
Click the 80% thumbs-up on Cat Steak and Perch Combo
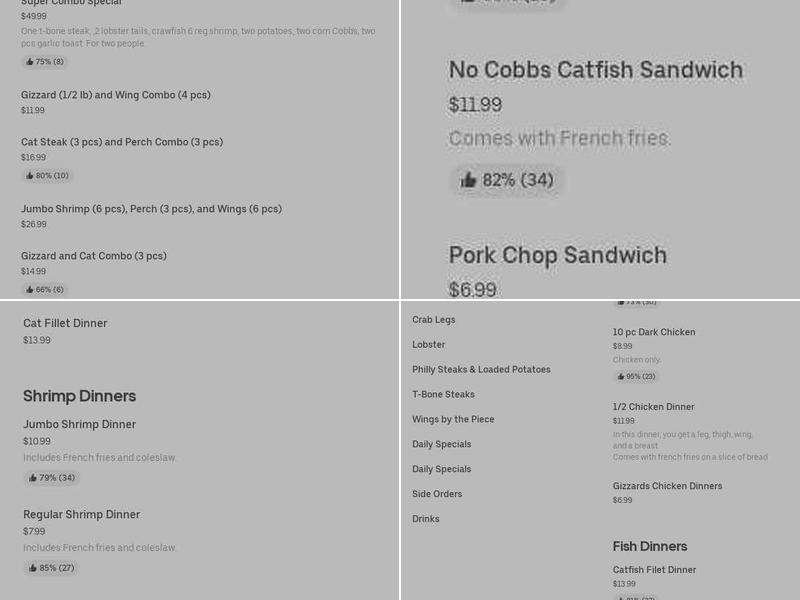(47, 175)
